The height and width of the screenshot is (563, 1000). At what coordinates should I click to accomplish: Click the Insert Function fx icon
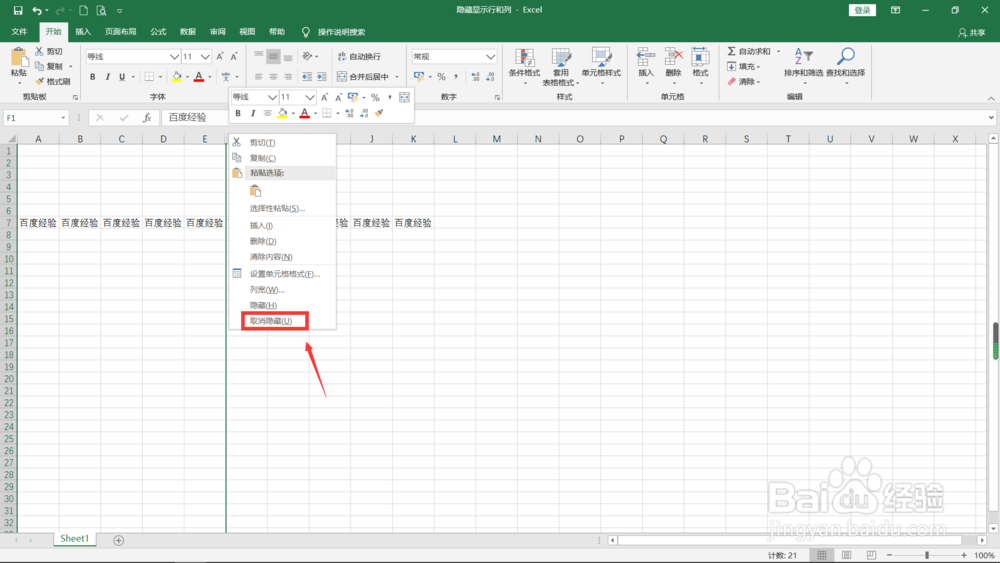pyautogui.click(x=147, y=118)
